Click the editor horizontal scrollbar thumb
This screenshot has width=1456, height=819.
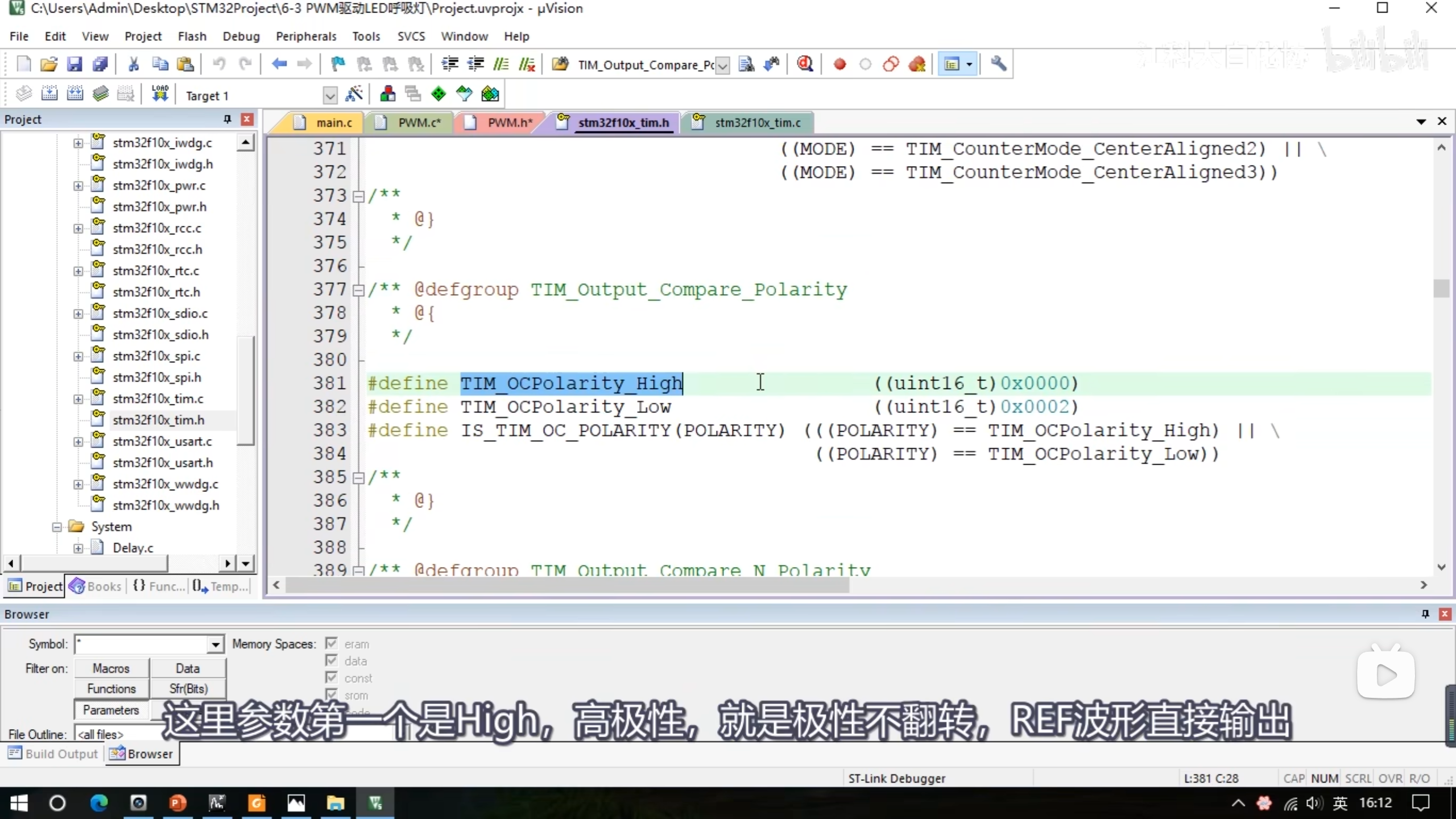[x=566, y=585]
